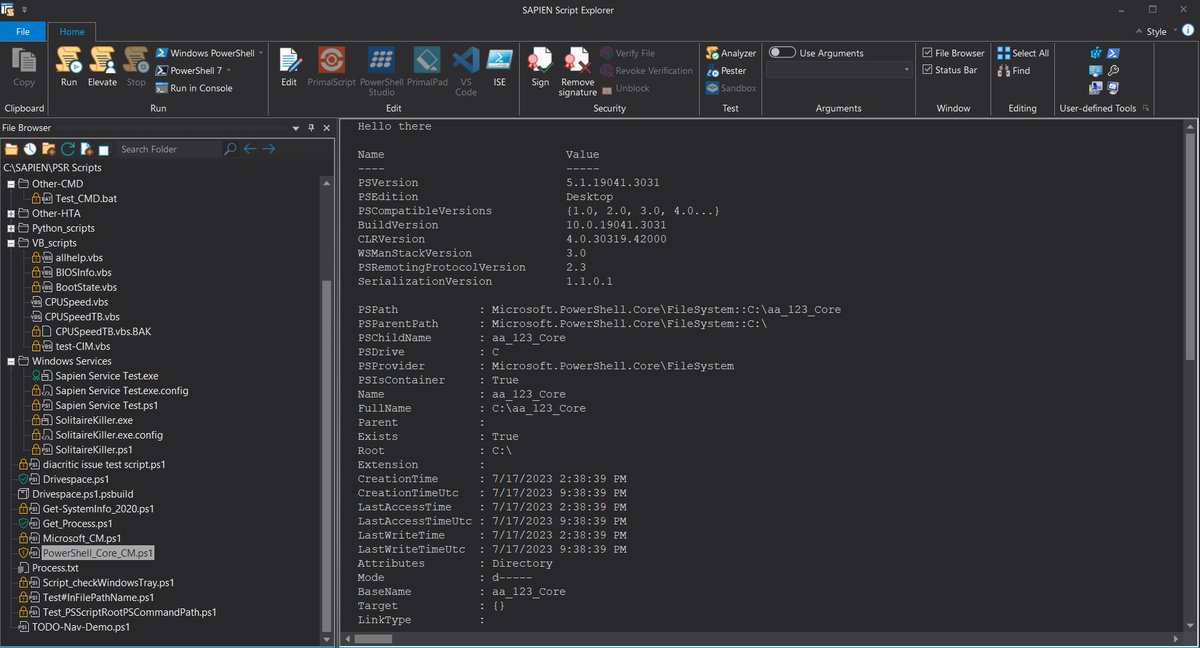Navigate back with the left arrow

coord(250,149)
